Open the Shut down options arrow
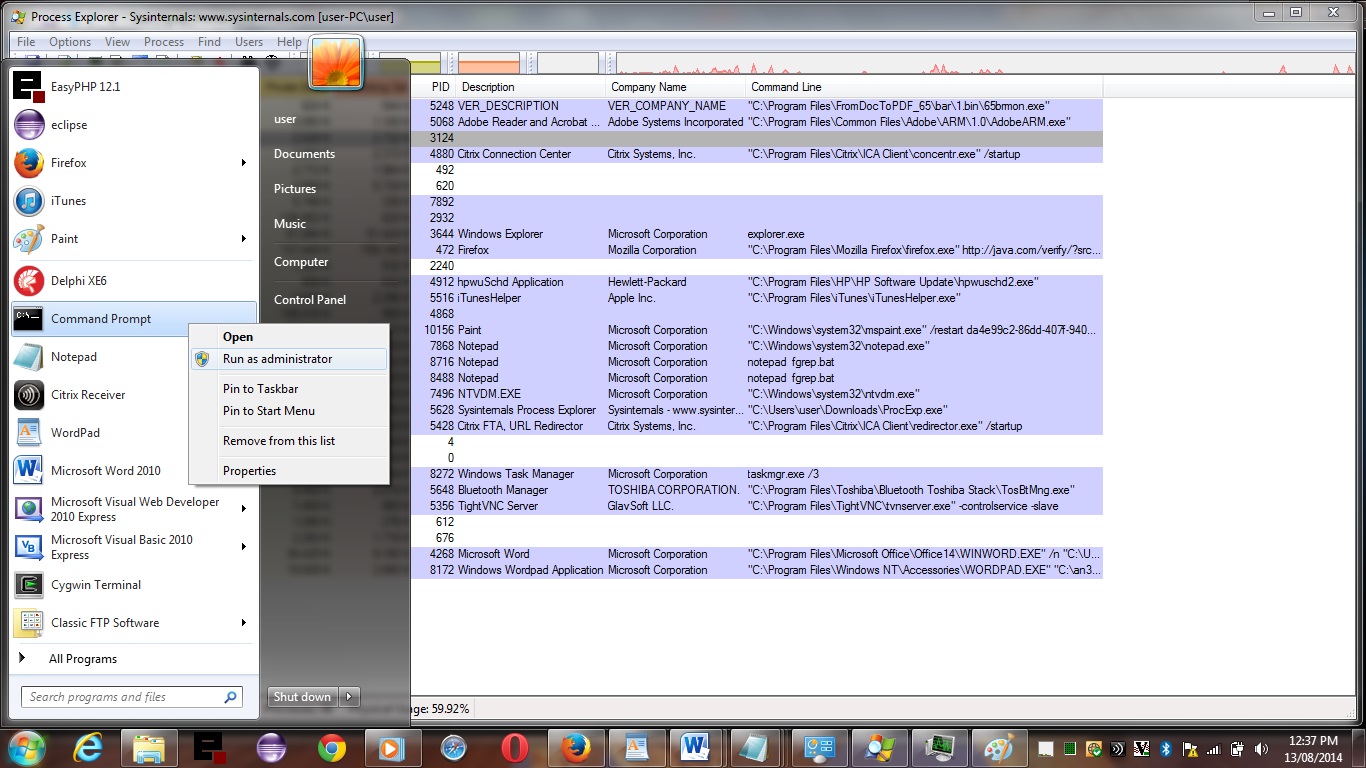The width and height of the screenshot is (1366, 768). coord(349,697)
